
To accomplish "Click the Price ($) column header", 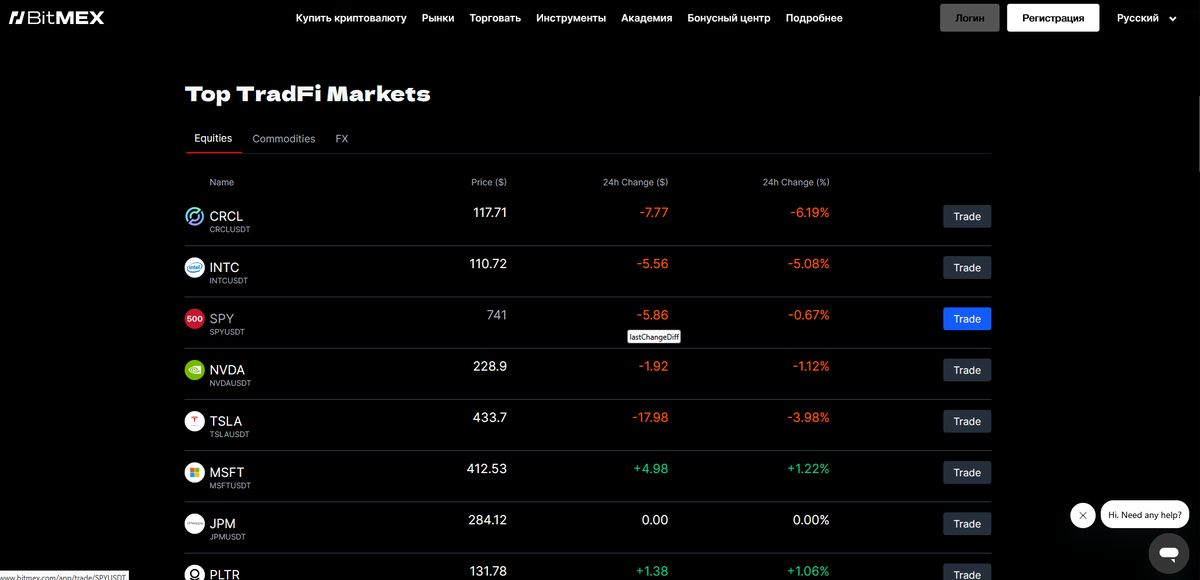I will pos(489,182).
